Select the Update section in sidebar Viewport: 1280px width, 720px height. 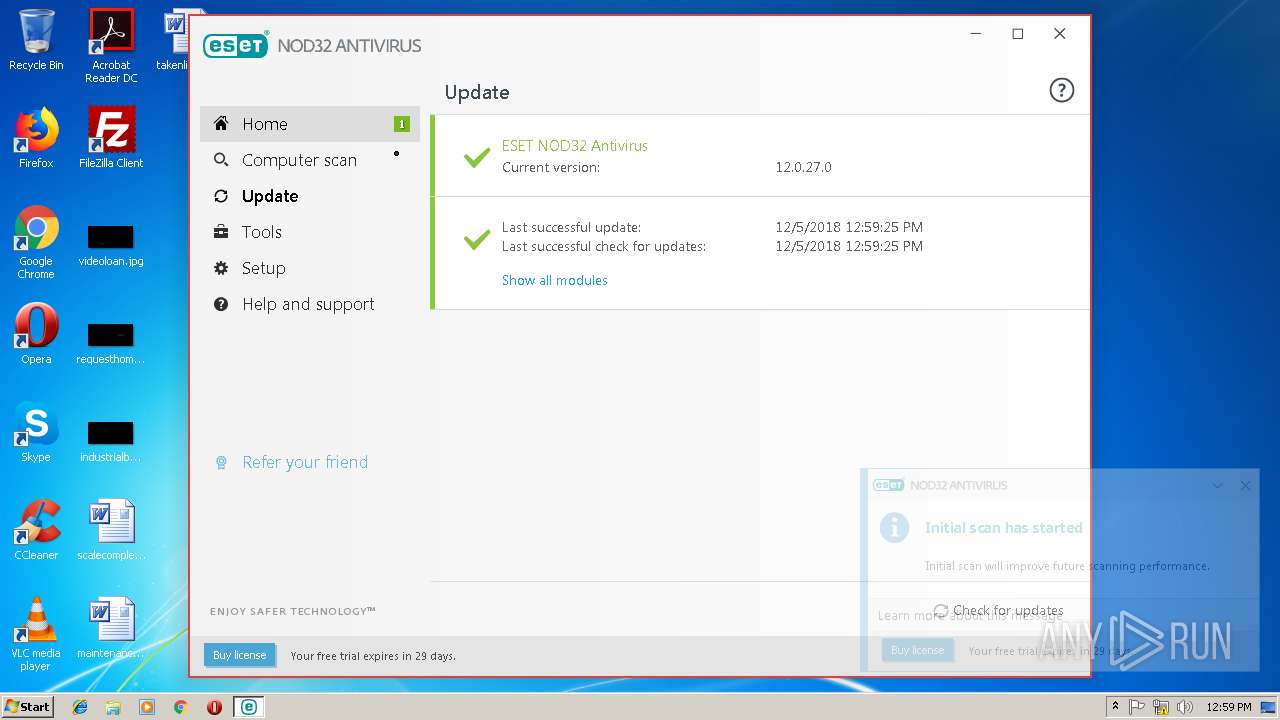310,196
